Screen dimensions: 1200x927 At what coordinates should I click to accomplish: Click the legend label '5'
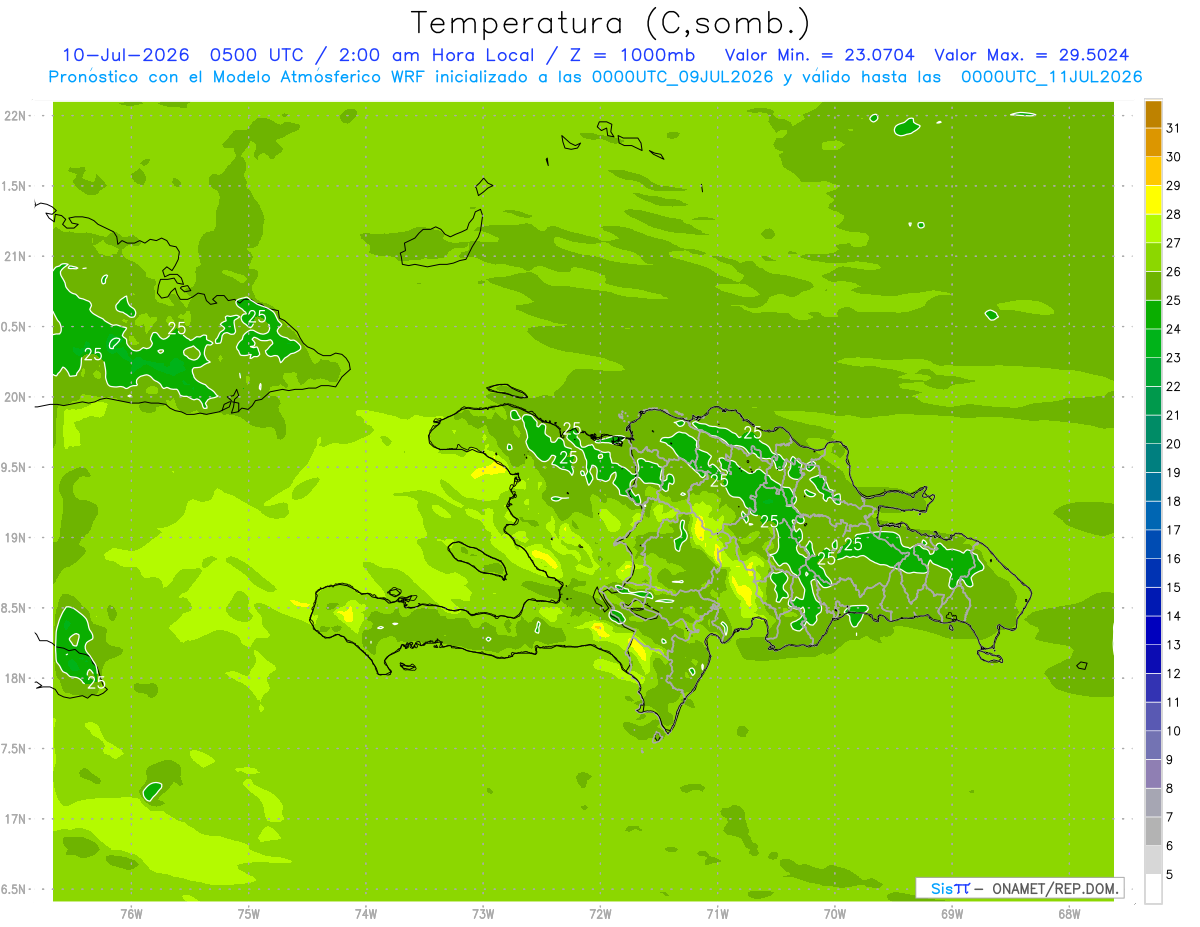[1171, 875]
